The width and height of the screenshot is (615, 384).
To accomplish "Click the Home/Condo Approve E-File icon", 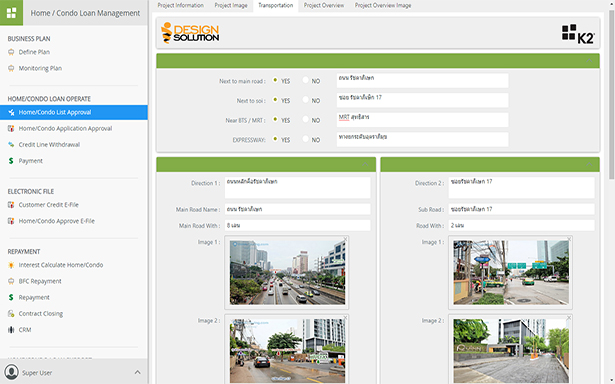I will (11, 221).
